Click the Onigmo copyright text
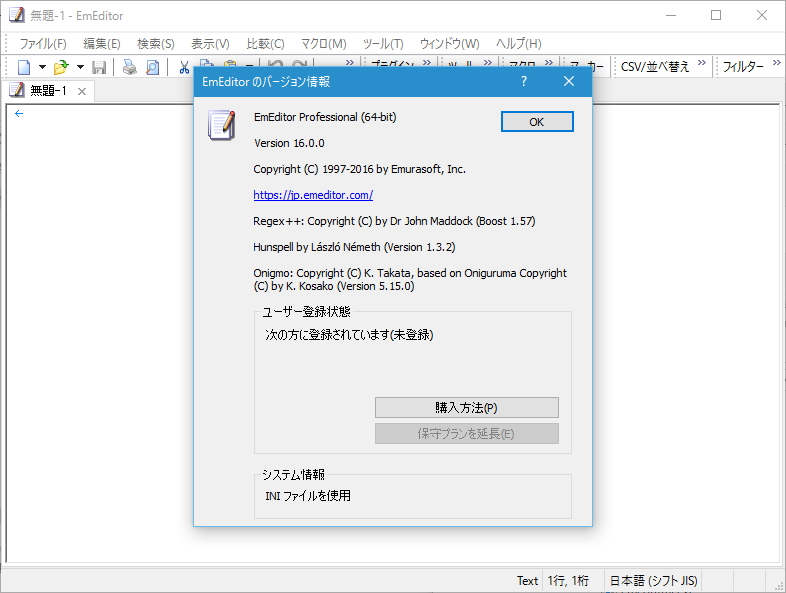Image resolution: width=786 pixels, height=593 pixels. coord(410,280)
